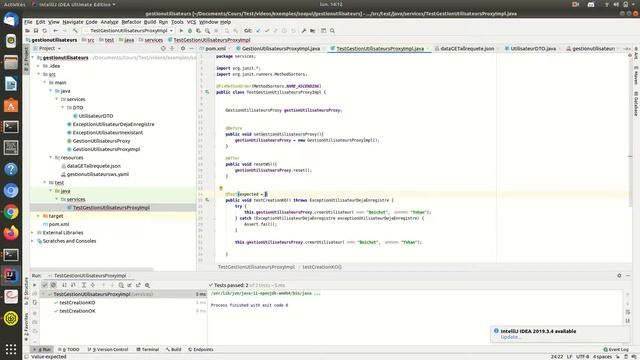This screenshot has width=640, height=360.
Task: Open Firefox from the Ubuntu dock
Action: 11,233
